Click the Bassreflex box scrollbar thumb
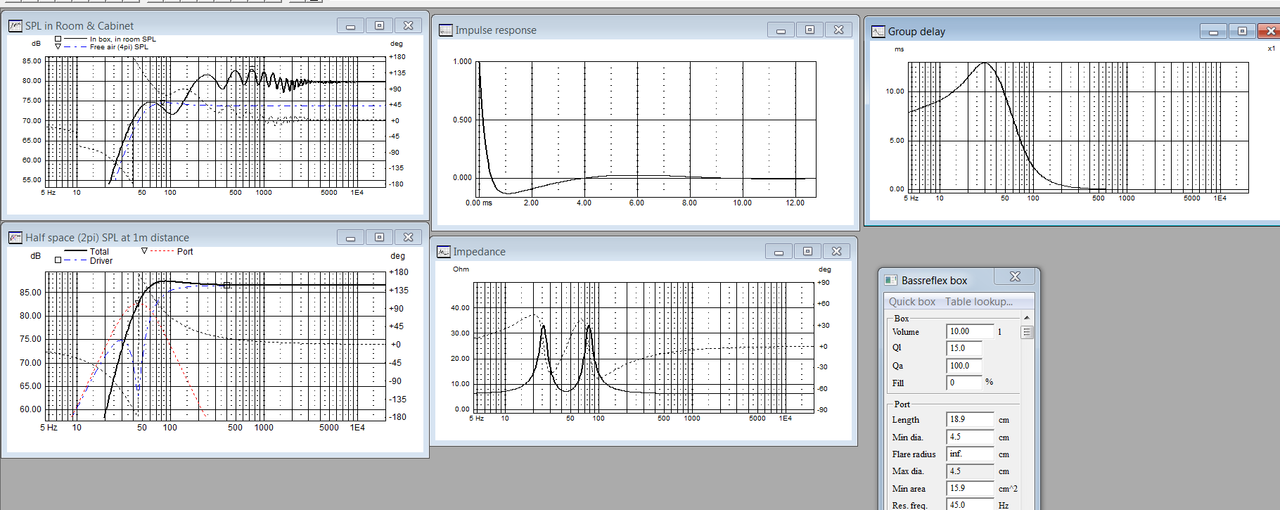This screenshot has height=510, width=1280. coord(1027,331)
